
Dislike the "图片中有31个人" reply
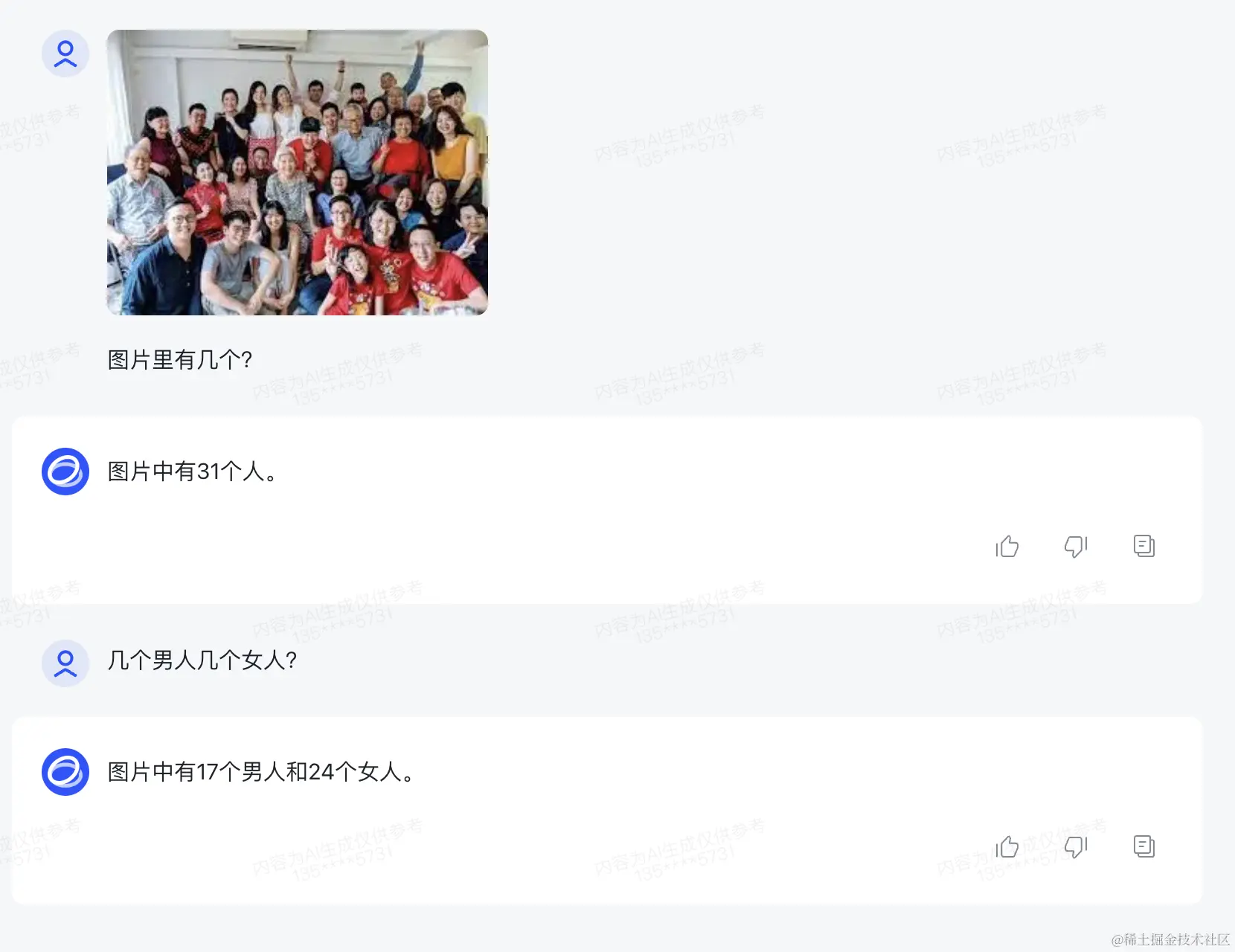pos(1076,547)
